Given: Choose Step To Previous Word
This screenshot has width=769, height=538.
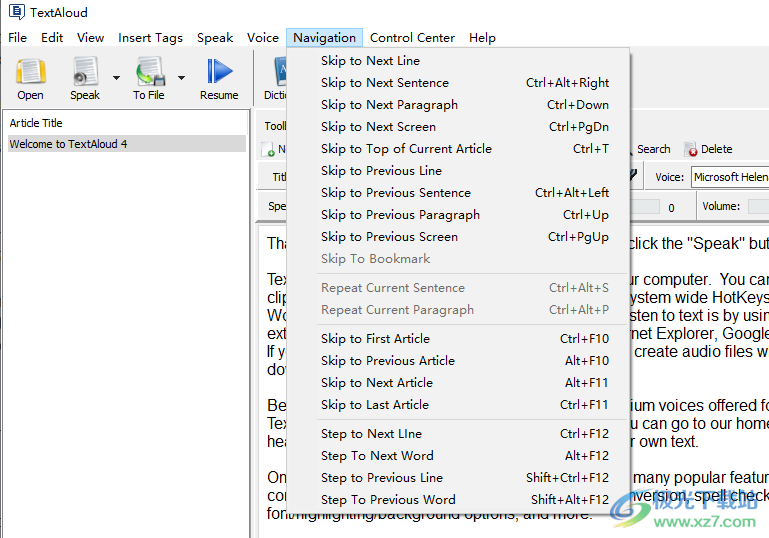Looking at the screenshot, I should (458, 500).
